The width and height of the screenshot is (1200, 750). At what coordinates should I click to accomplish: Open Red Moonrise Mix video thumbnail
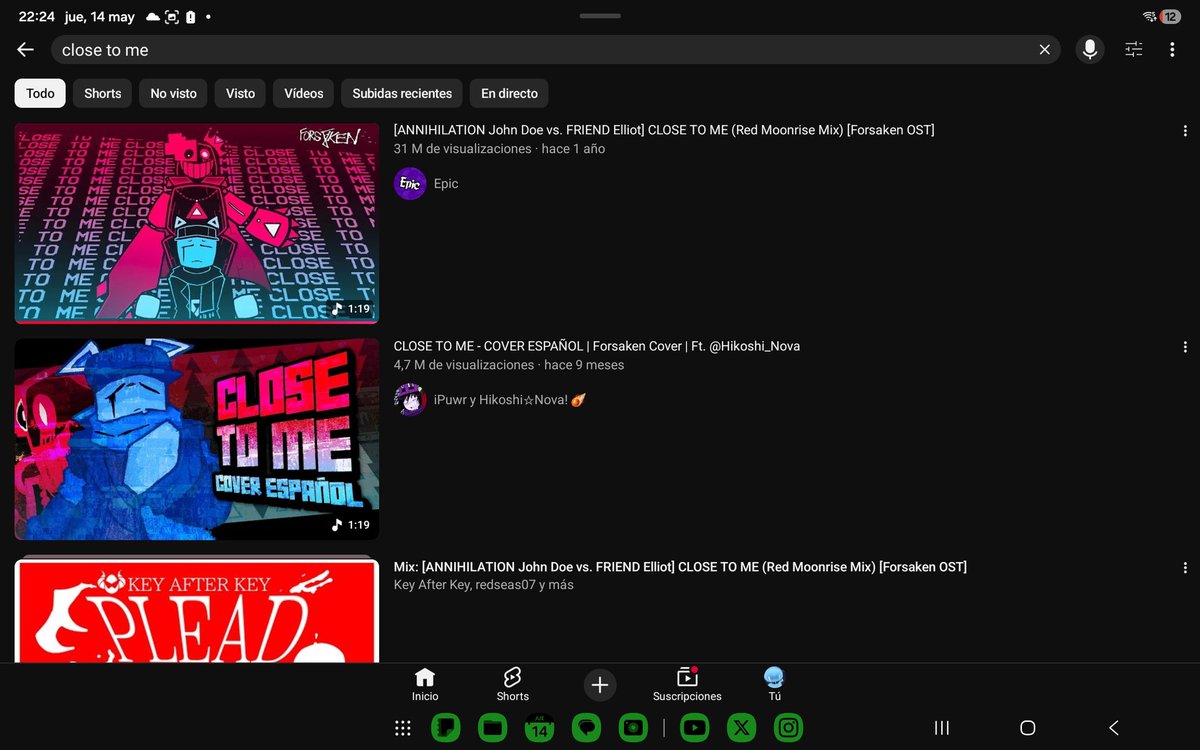coord(197,223)
